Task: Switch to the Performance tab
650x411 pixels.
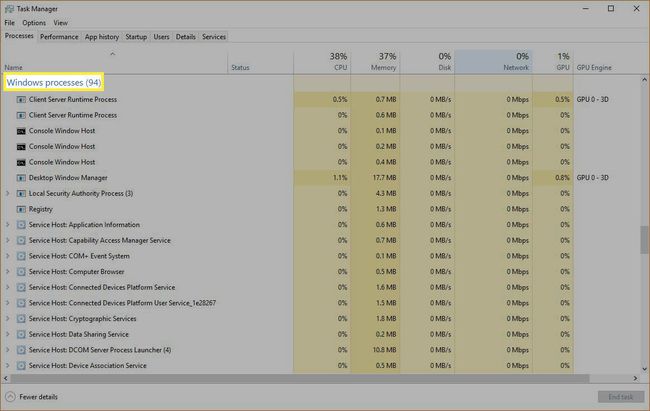Action: coord(59,37)
